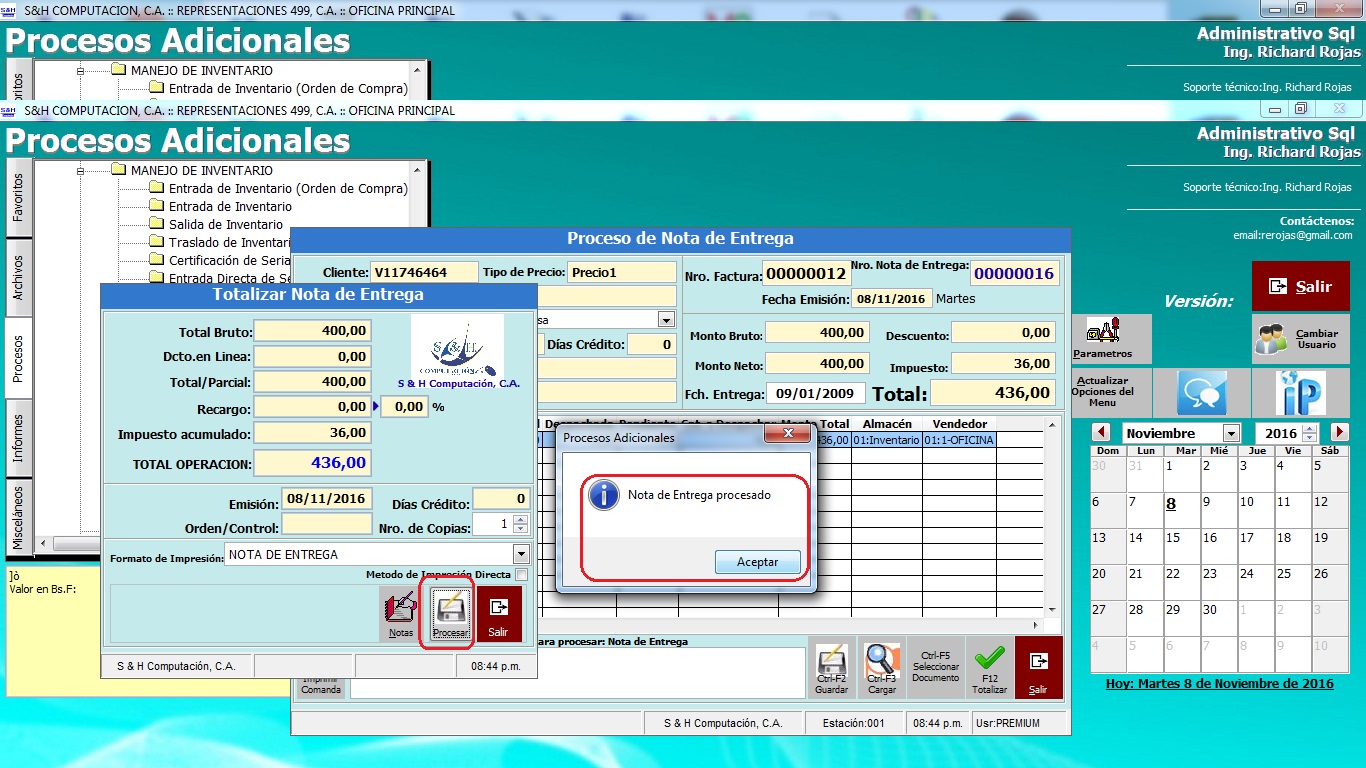Viewport: 1366px width, 768px height.
Task: Click Aceptar in the message dialog
Action: [x=757, y=562]
